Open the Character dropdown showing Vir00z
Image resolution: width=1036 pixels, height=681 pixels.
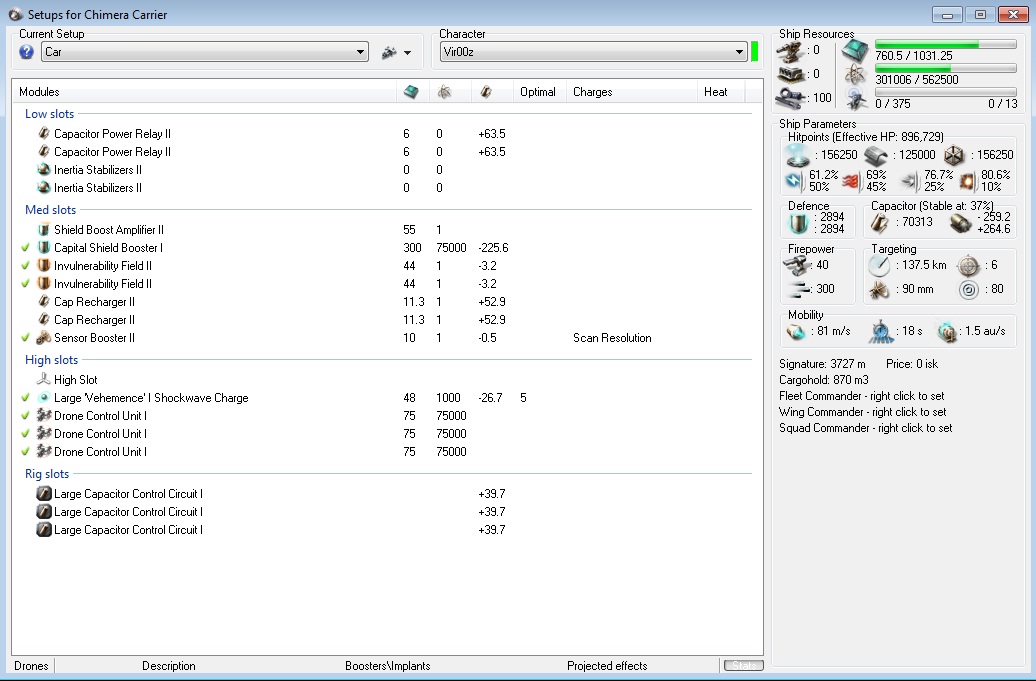(593, 52)
